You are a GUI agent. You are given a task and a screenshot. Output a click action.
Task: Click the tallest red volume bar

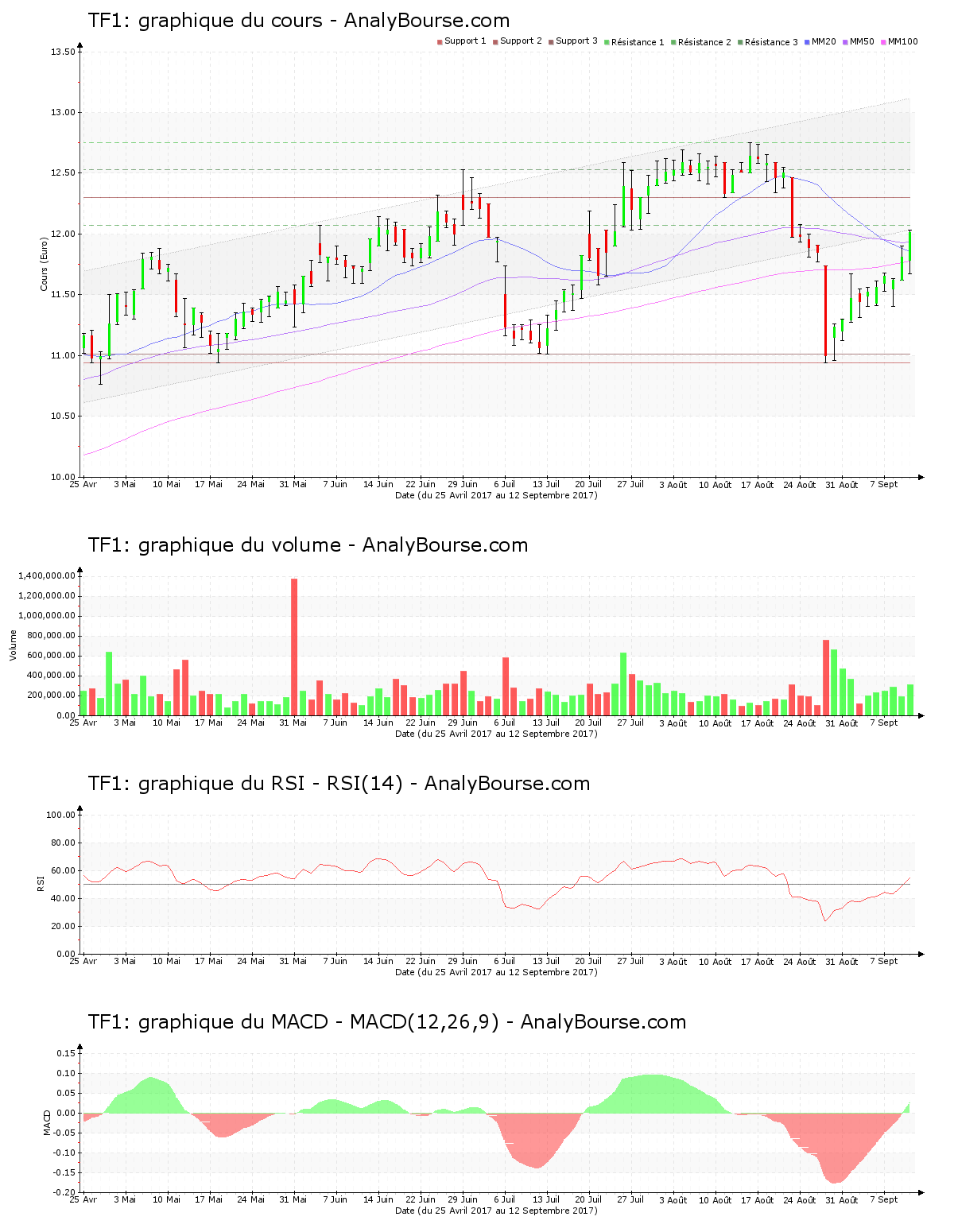coord(294,647)
